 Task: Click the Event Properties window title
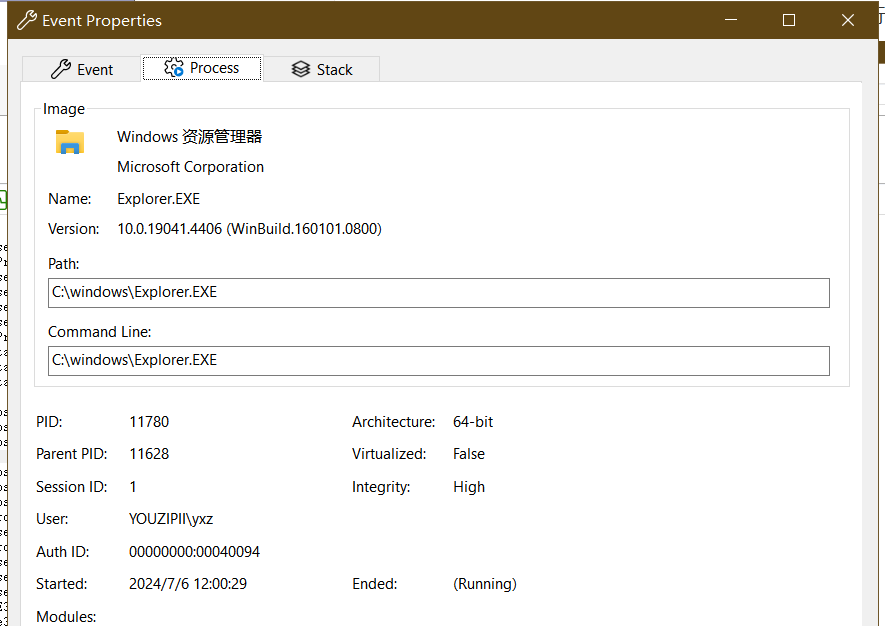[x=102, y=21]
